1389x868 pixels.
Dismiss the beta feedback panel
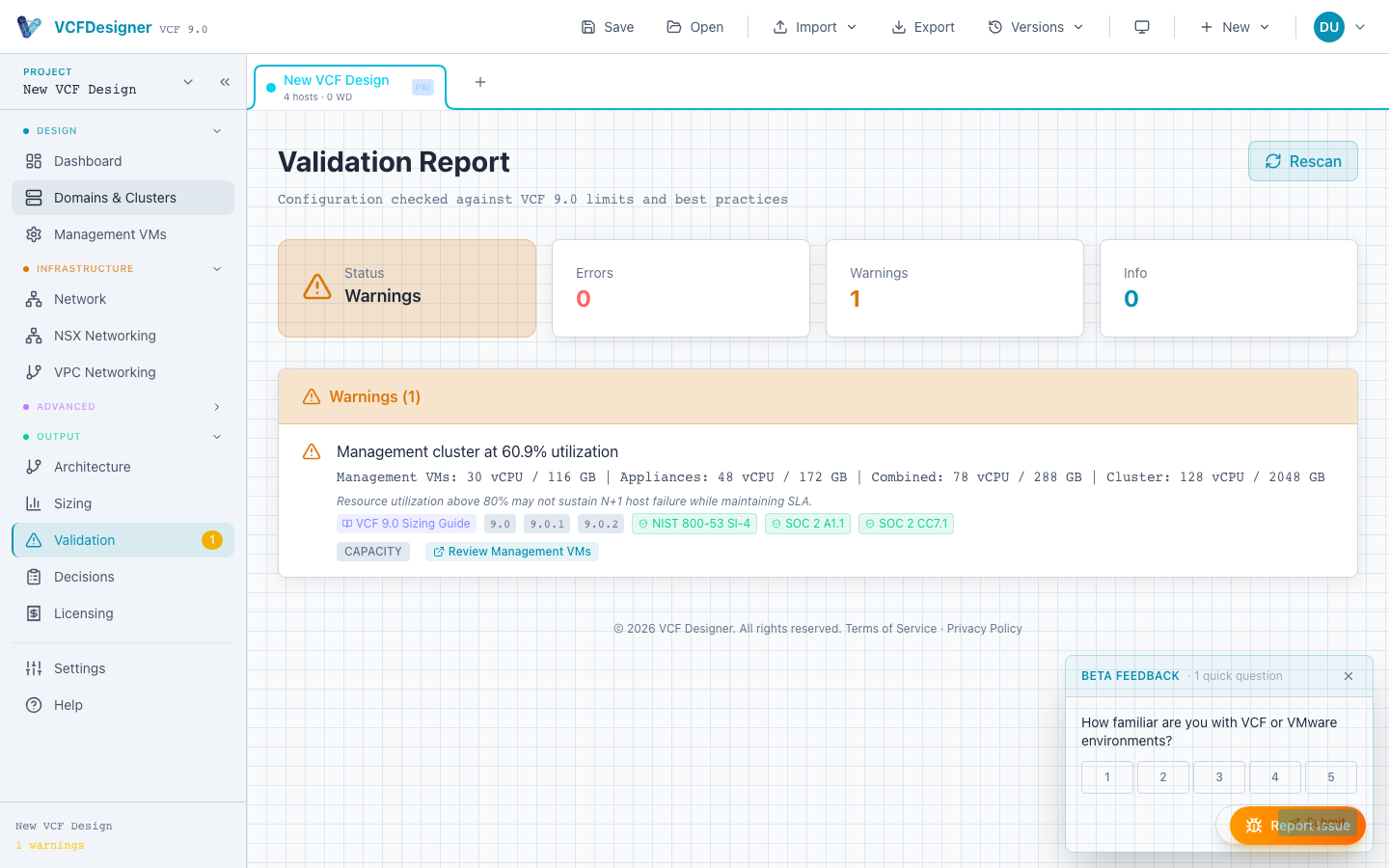pyautogui.click(x=1348, y=676)
